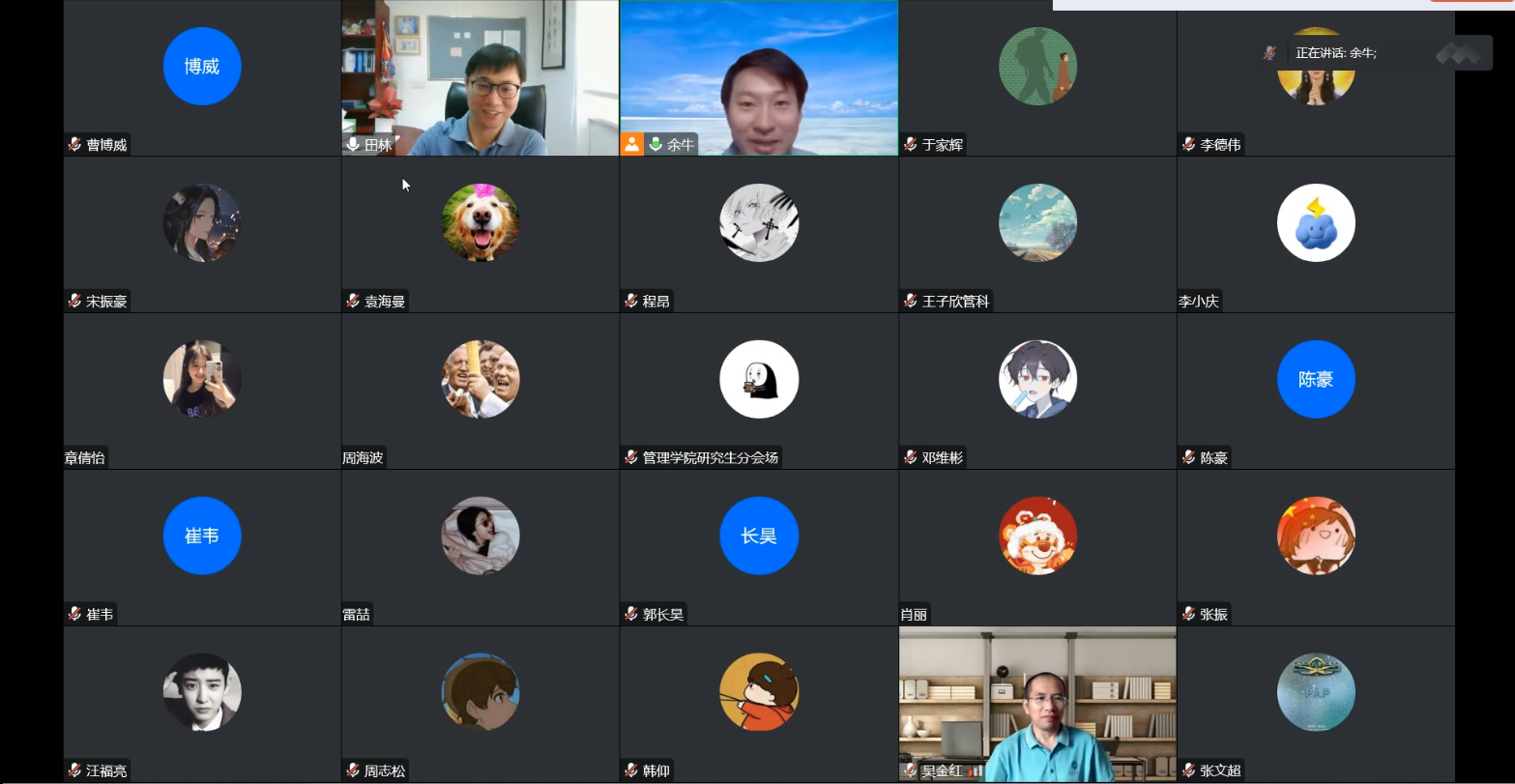Click the orange host icon beside 余牛

point(631,144)
